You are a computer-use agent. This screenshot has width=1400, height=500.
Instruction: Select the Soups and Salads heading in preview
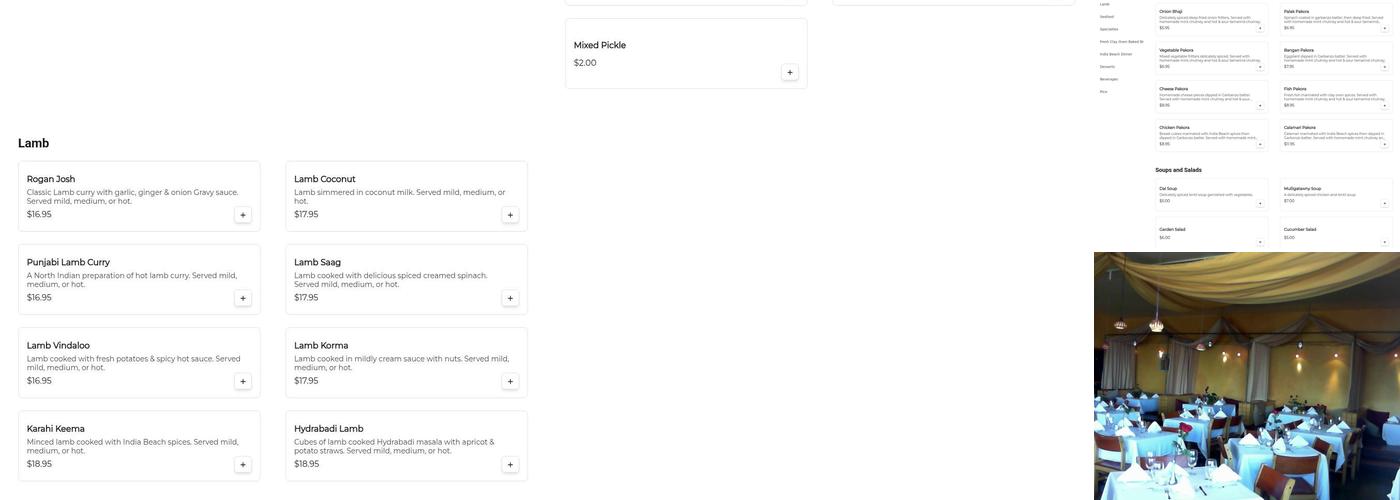click(1178, 170)
